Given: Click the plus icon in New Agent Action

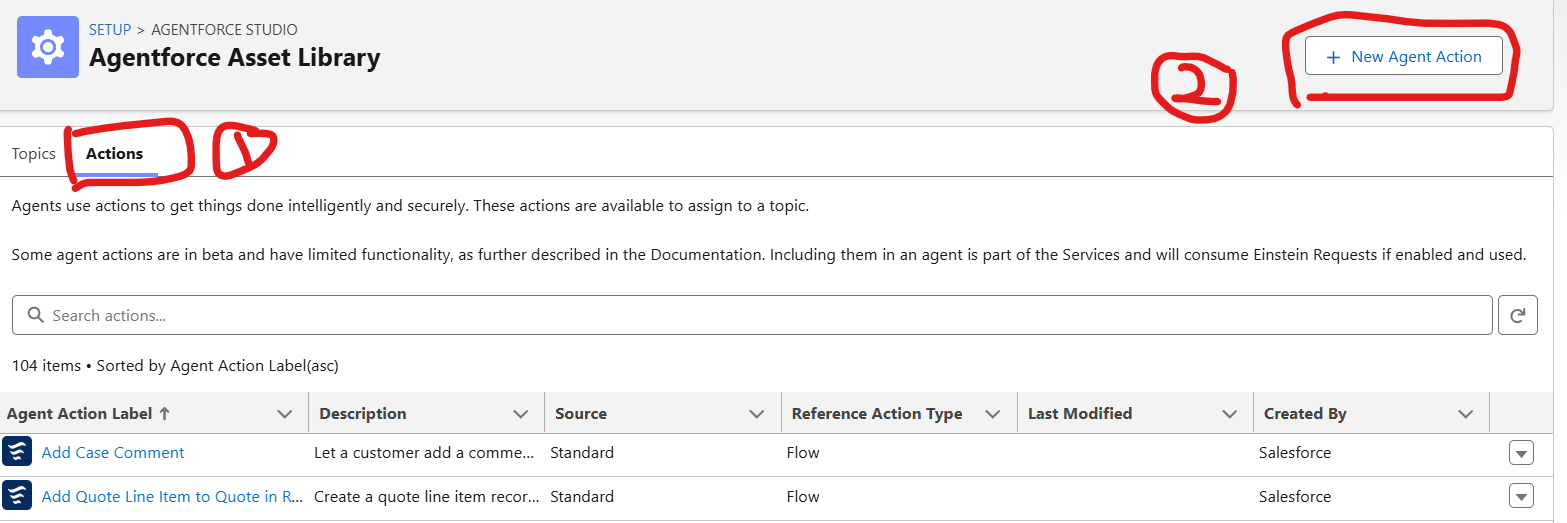Looking at the screenshot, I should coord(1333,58).
